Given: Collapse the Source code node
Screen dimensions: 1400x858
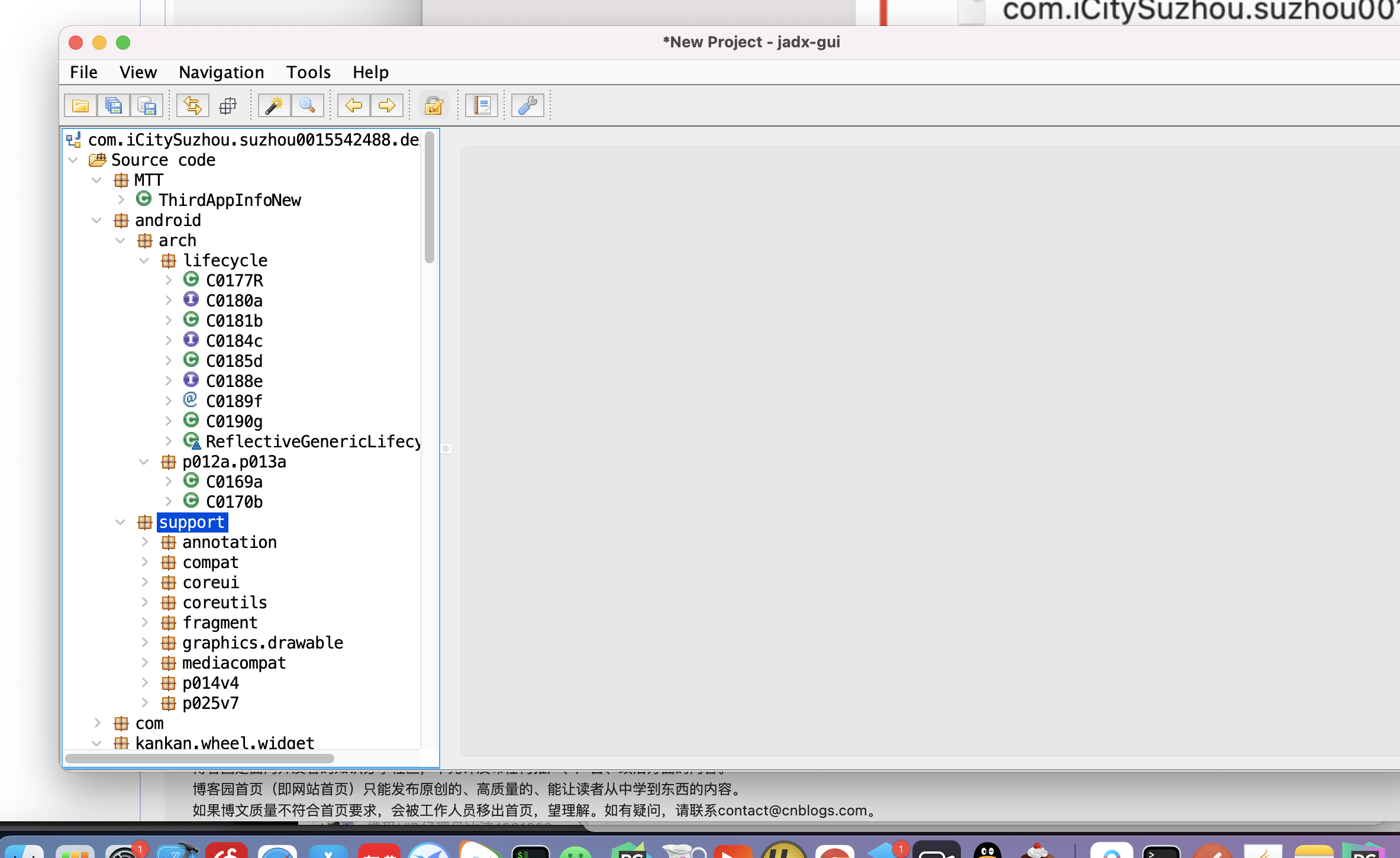Looking at the screenshot, I should 73,160.
